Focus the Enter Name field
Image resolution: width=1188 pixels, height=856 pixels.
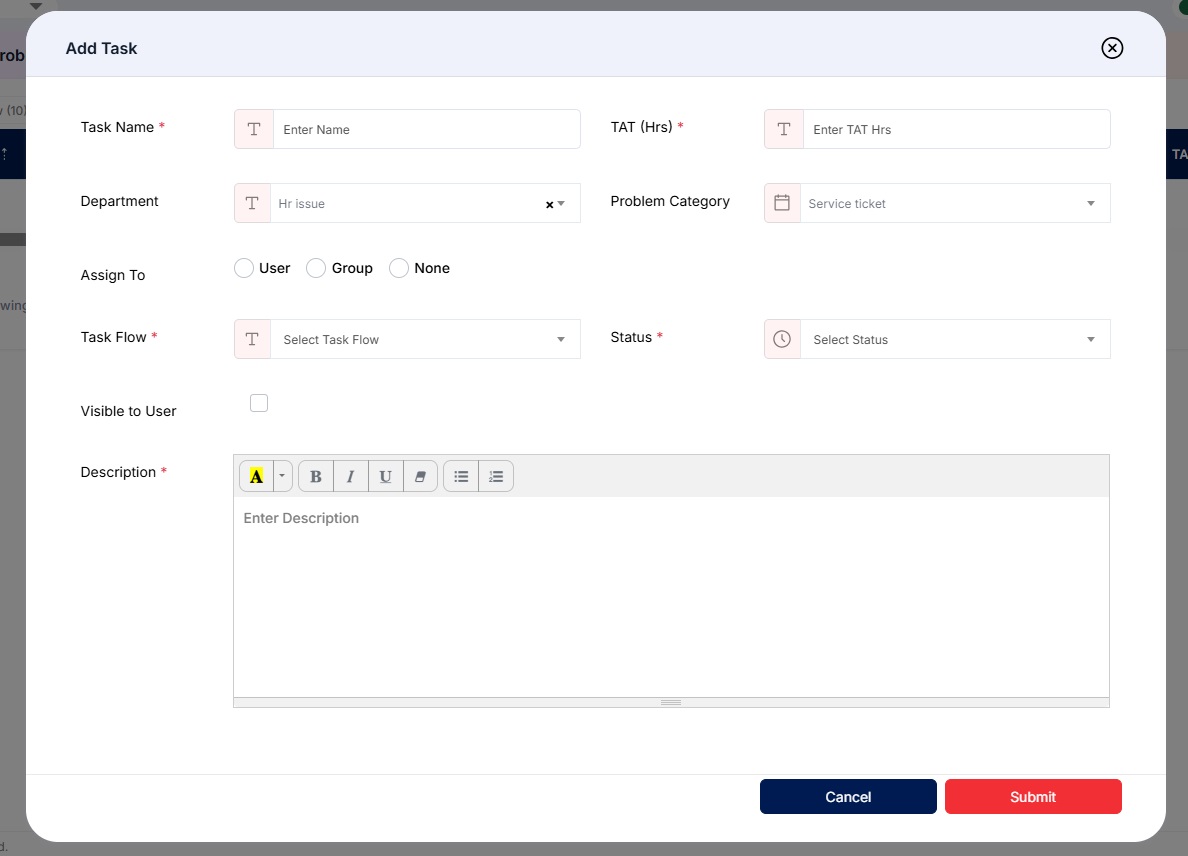tap(427, 129)
